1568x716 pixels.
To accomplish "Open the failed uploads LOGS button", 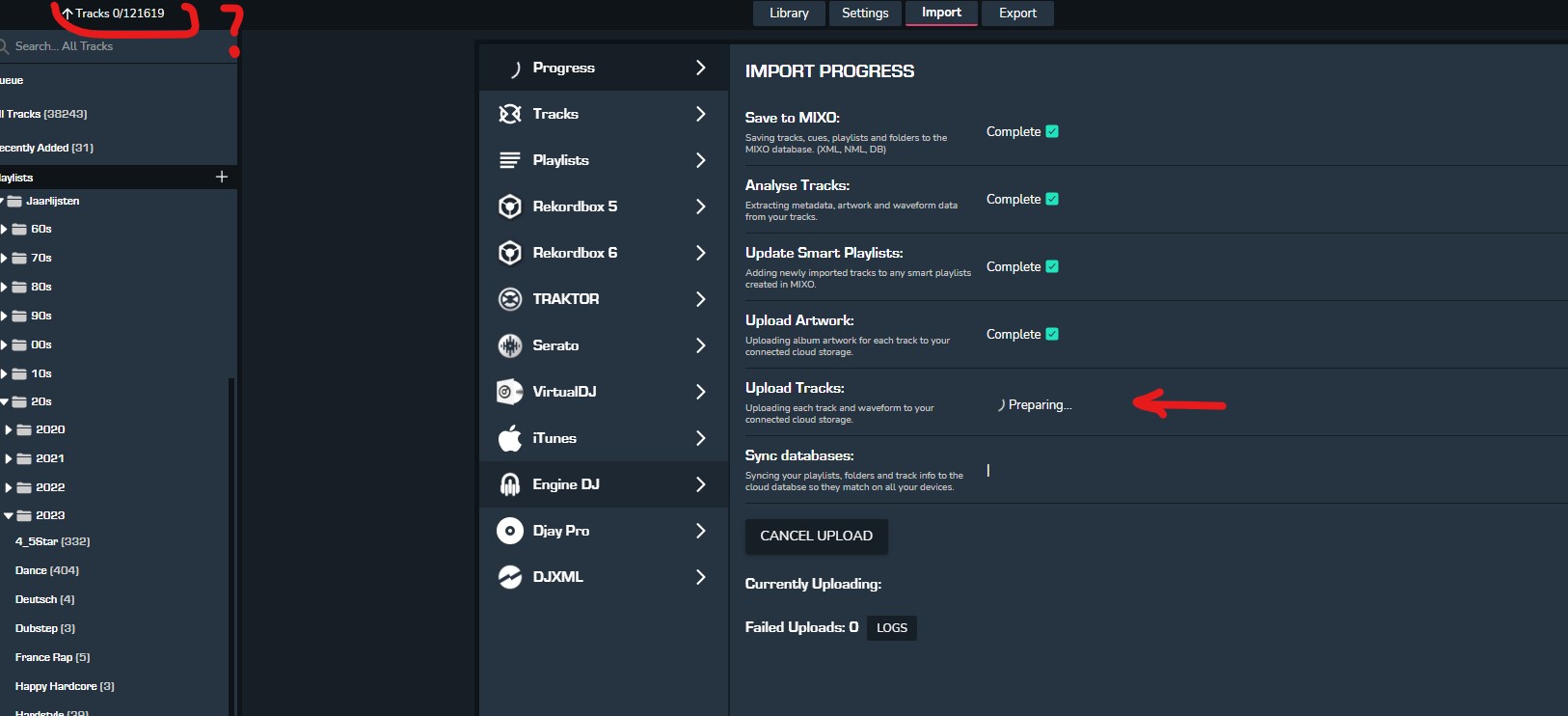I will [891, 628].
